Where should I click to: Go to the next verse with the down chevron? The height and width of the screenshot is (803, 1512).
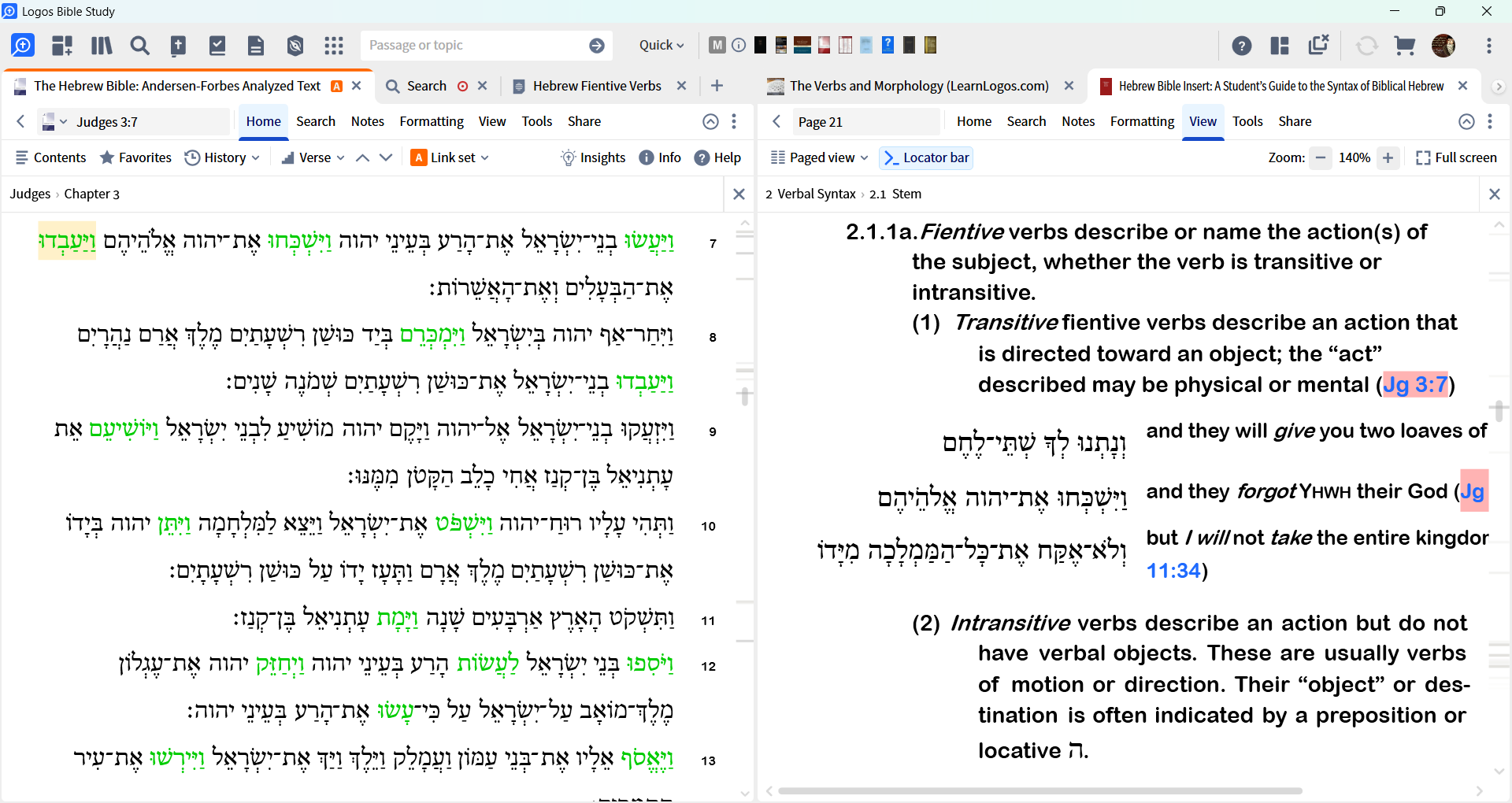pos(386,157)
